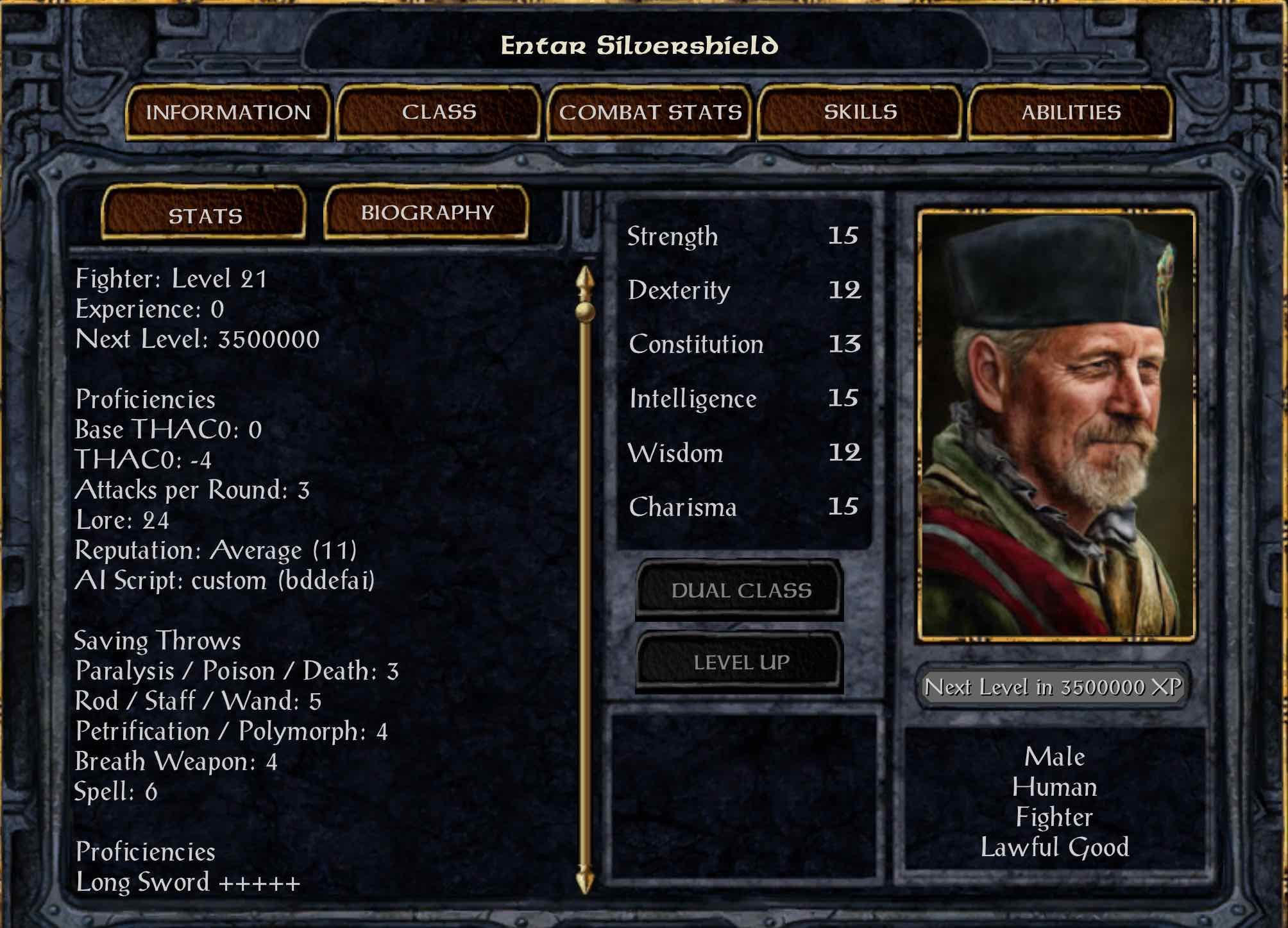
Task: Select the Intelligence attribute row
Action: click(743, 399)
